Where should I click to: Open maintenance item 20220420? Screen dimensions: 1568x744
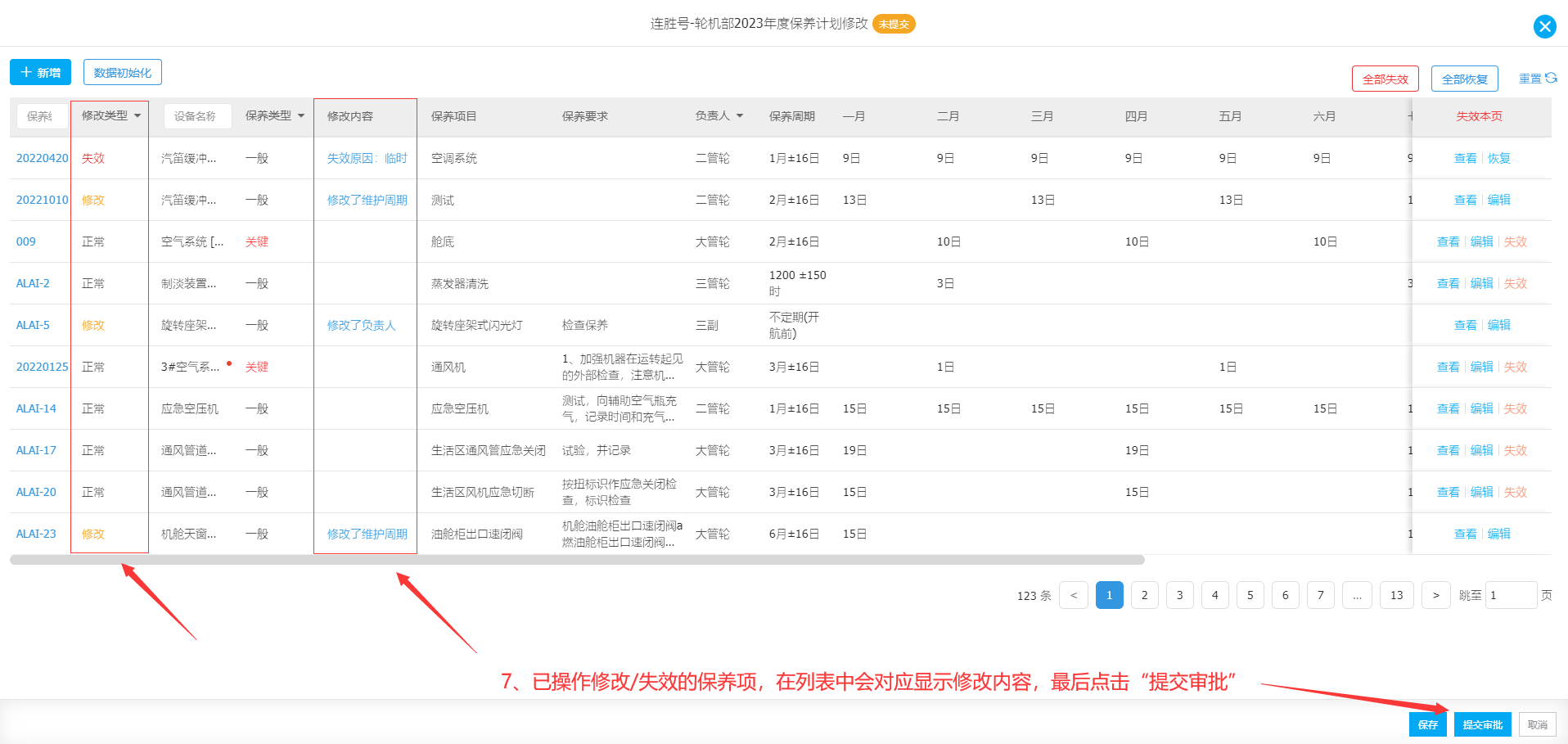click(43, 158)
